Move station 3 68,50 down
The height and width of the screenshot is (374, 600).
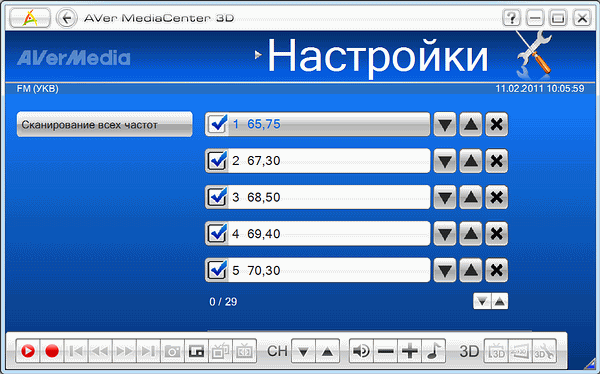(445, 197)
